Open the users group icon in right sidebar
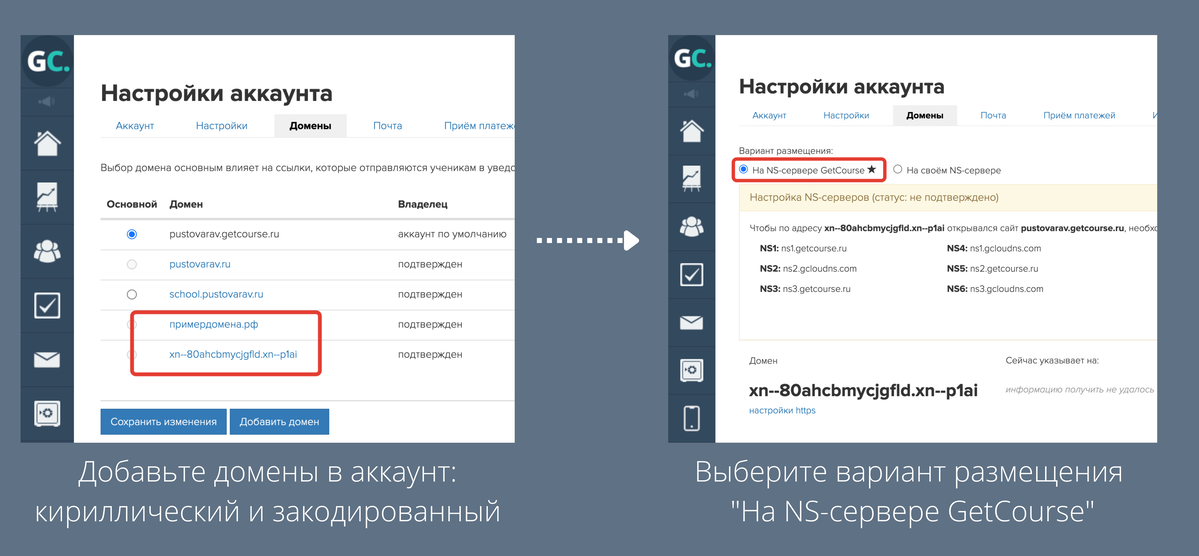Viewport: 1199px width, 556px height. coord(691,226)
